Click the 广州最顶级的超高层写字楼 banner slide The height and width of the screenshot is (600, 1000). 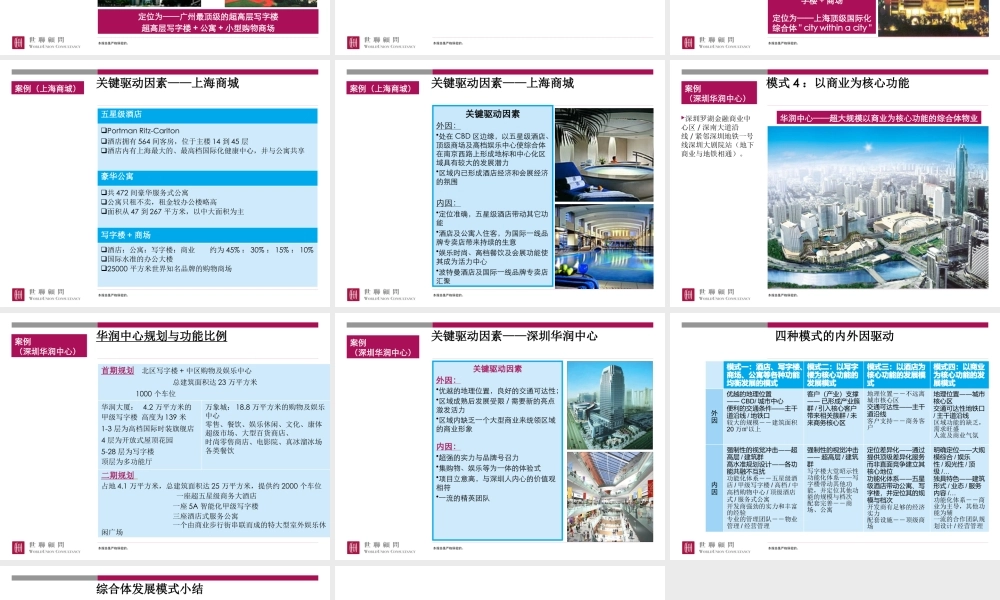[x=165, y=27]
